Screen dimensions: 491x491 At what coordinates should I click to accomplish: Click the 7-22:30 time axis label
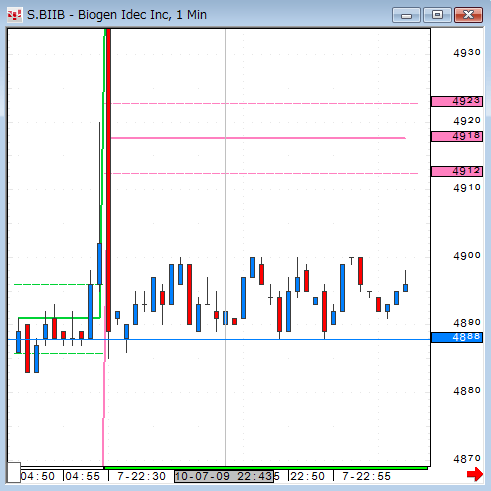click(141, 476)
